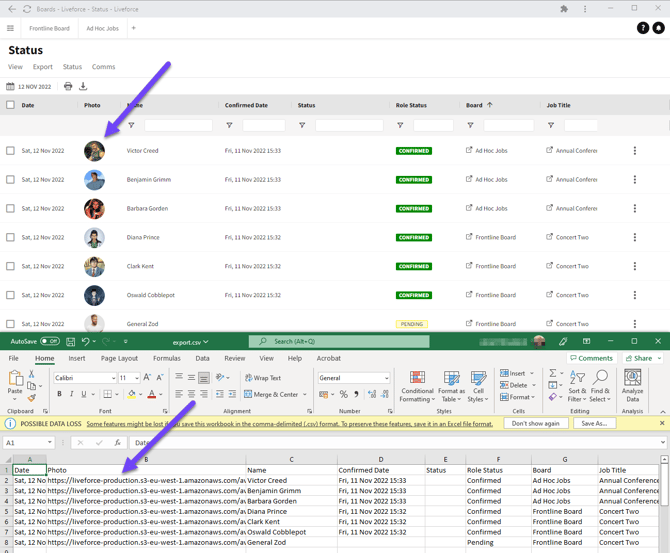This screenshot has height=553, width=670.
Task: Click the Excel Search box
Action: (x=339, y=341)
